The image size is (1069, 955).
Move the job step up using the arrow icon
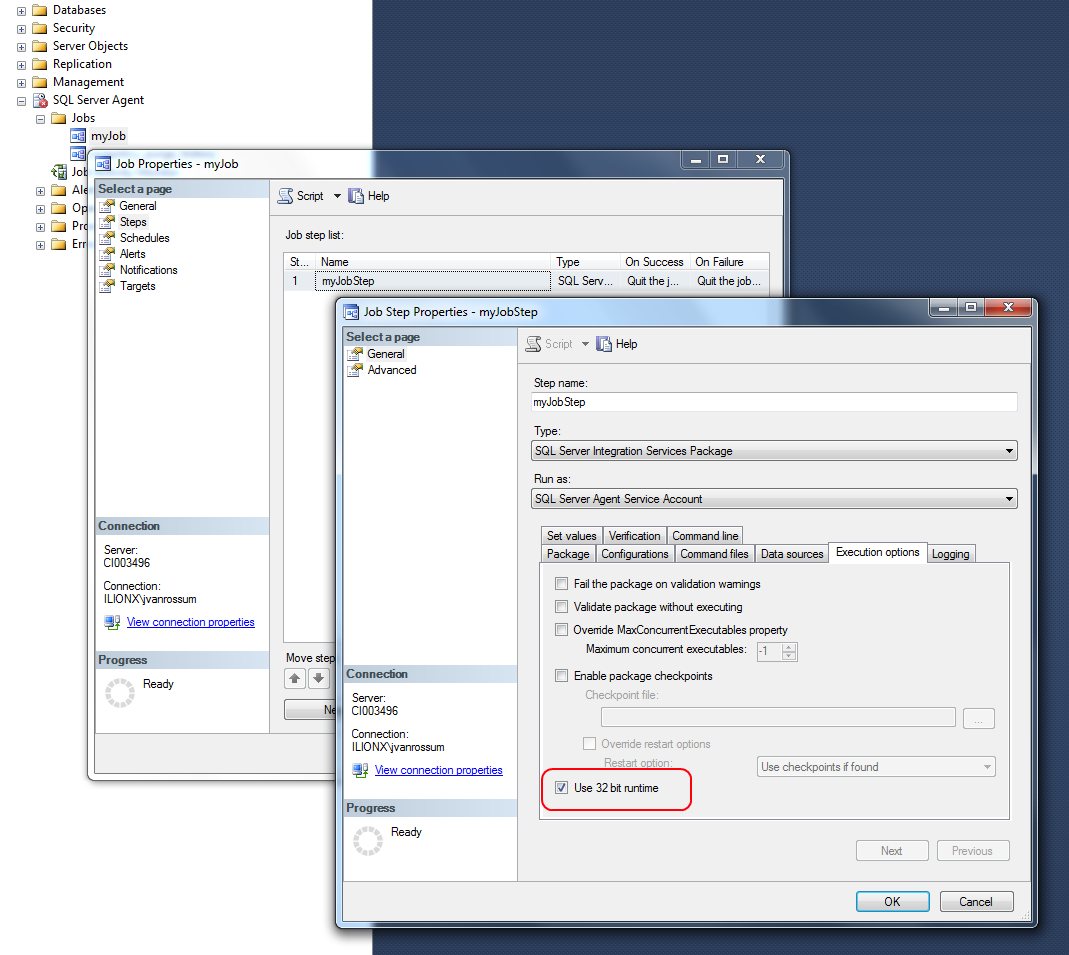click(x=294, y=678)
